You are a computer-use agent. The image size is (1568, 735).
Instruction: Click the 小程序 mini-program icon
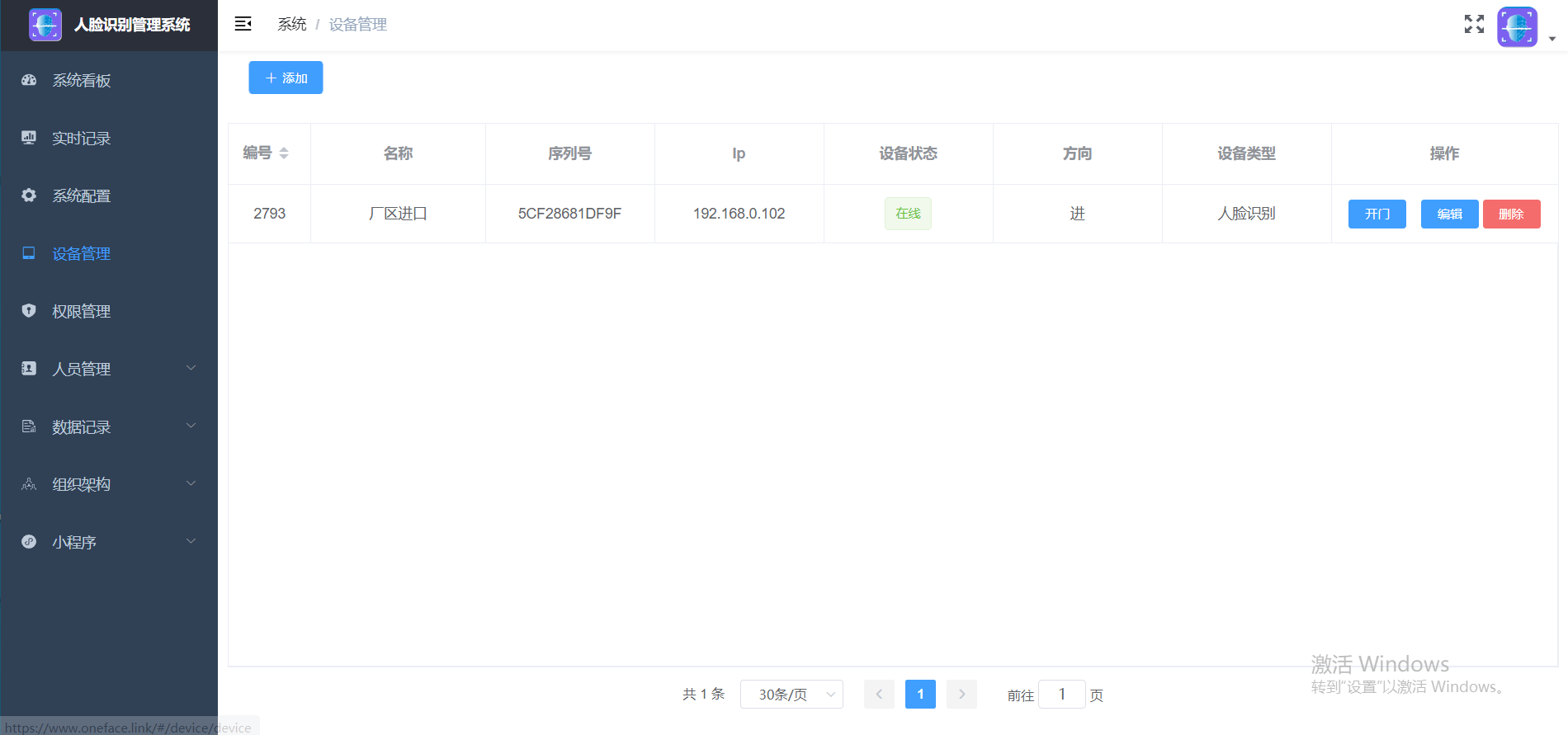coord(29,542)
